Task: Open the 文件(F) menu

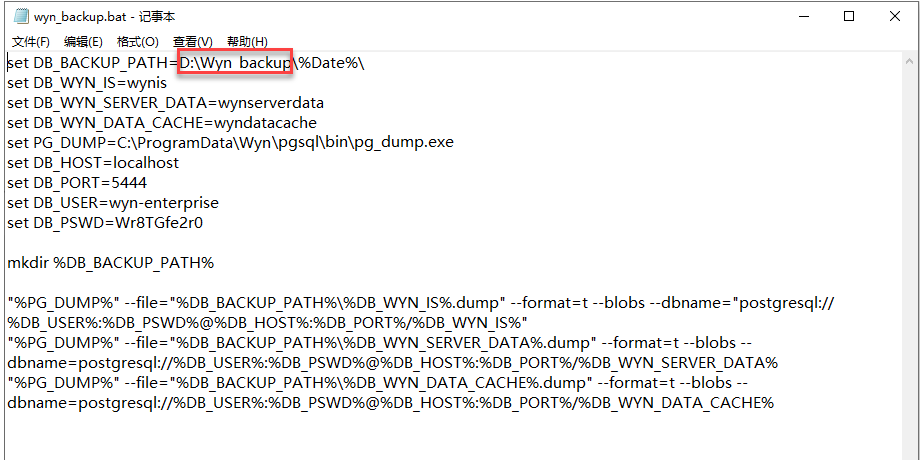Action: click(31, 42)
